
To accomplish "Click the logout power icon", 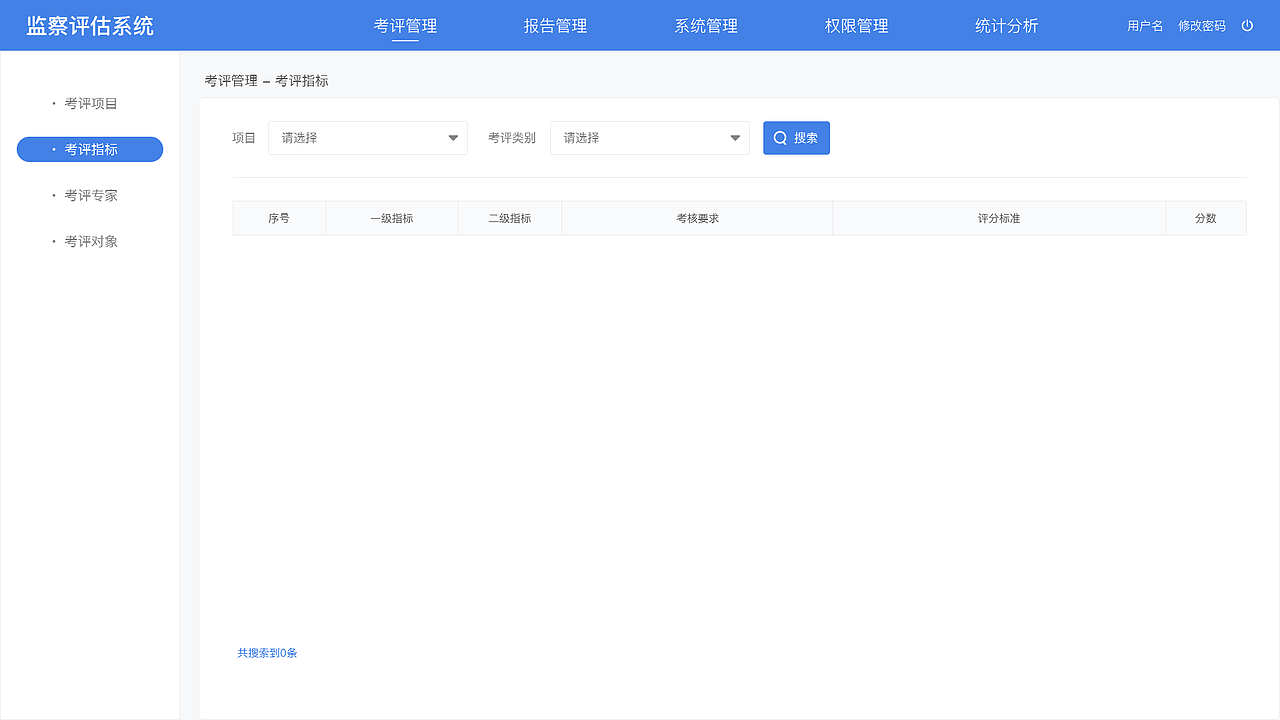I will (1247, 25).
